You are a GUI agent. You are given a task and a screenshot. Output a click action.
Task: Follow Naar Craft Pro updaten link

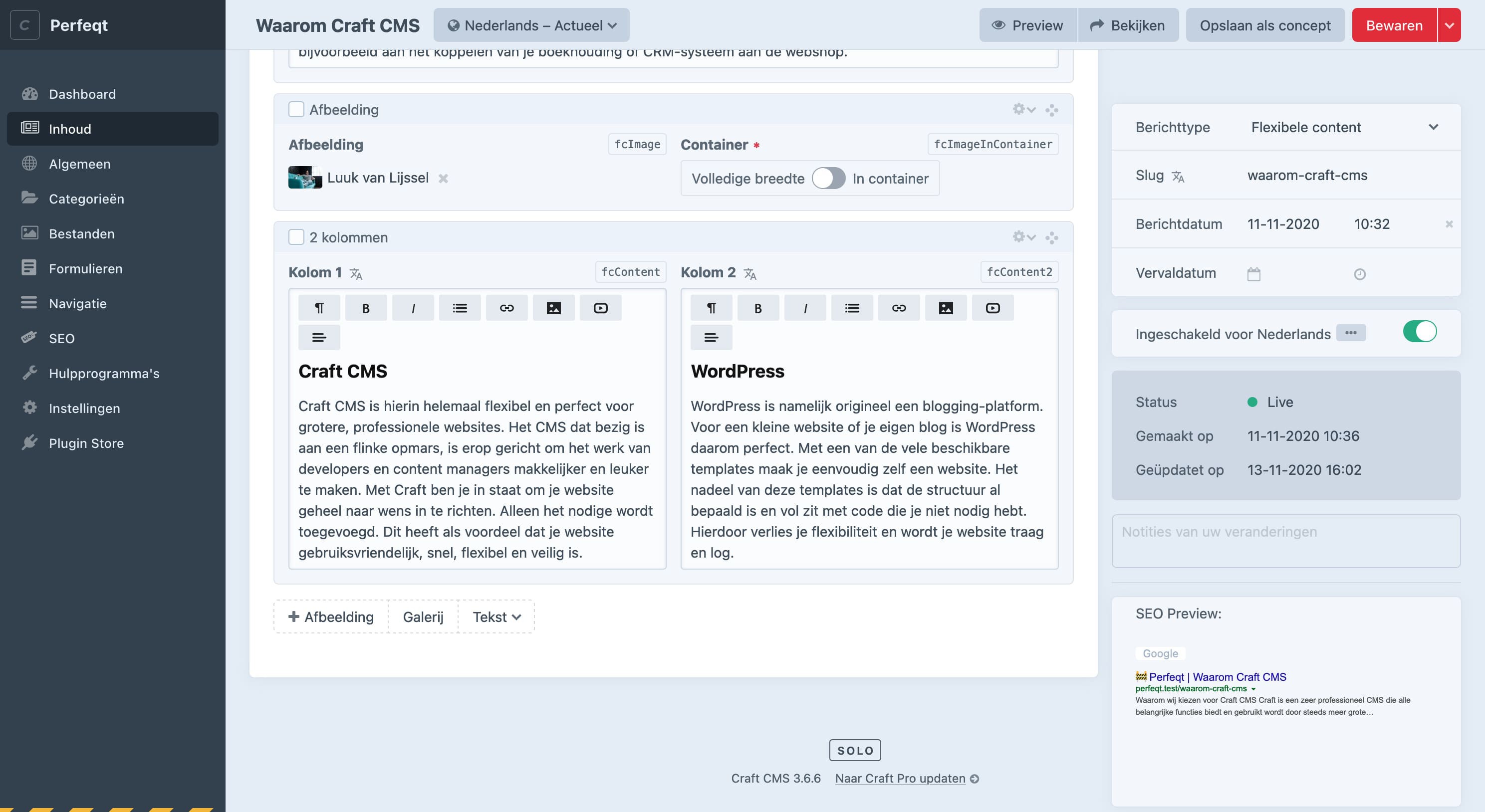click(907, 778)
